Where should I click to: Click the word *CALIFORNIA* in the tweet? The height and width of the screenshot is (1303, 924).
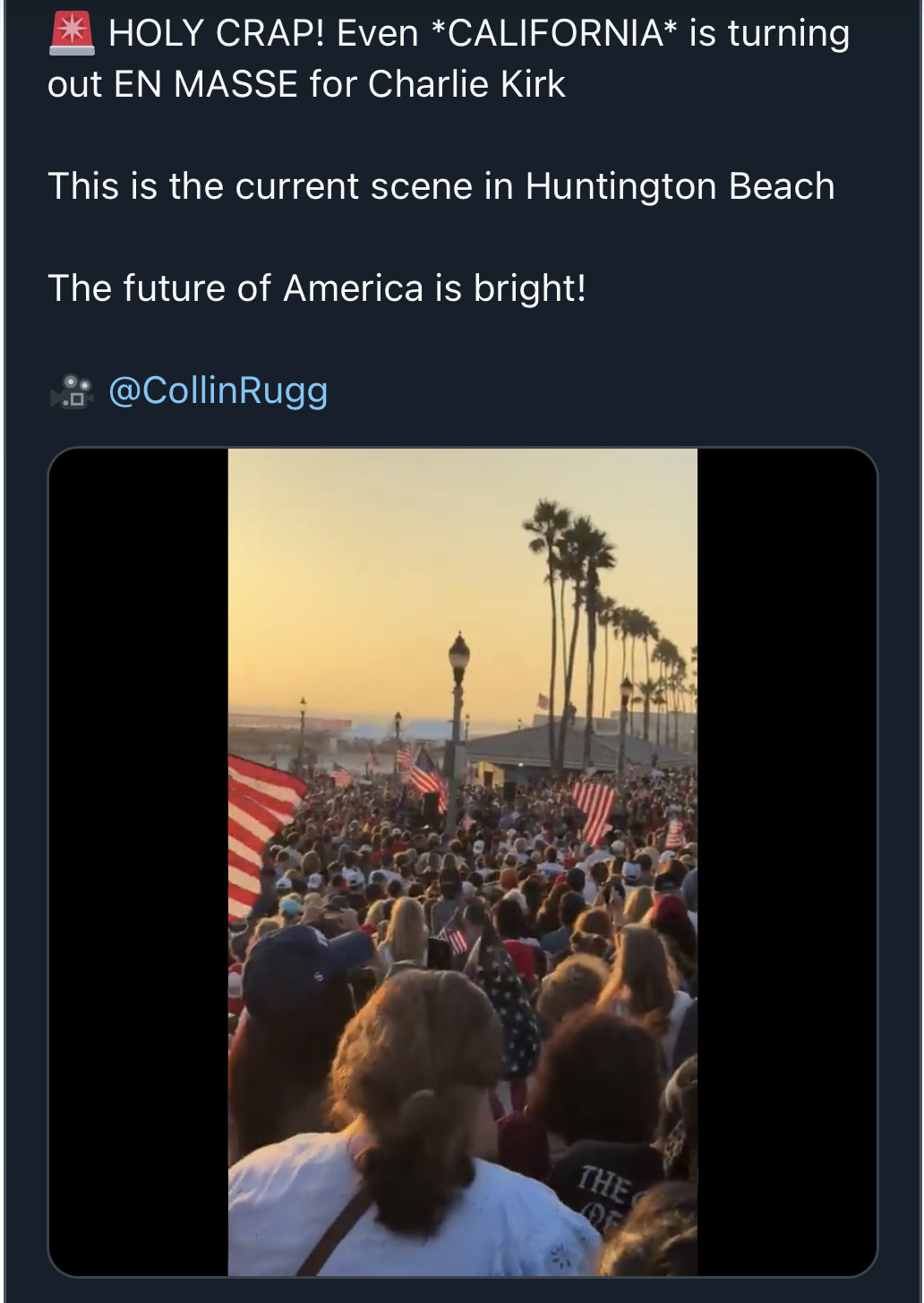(553, 34)
